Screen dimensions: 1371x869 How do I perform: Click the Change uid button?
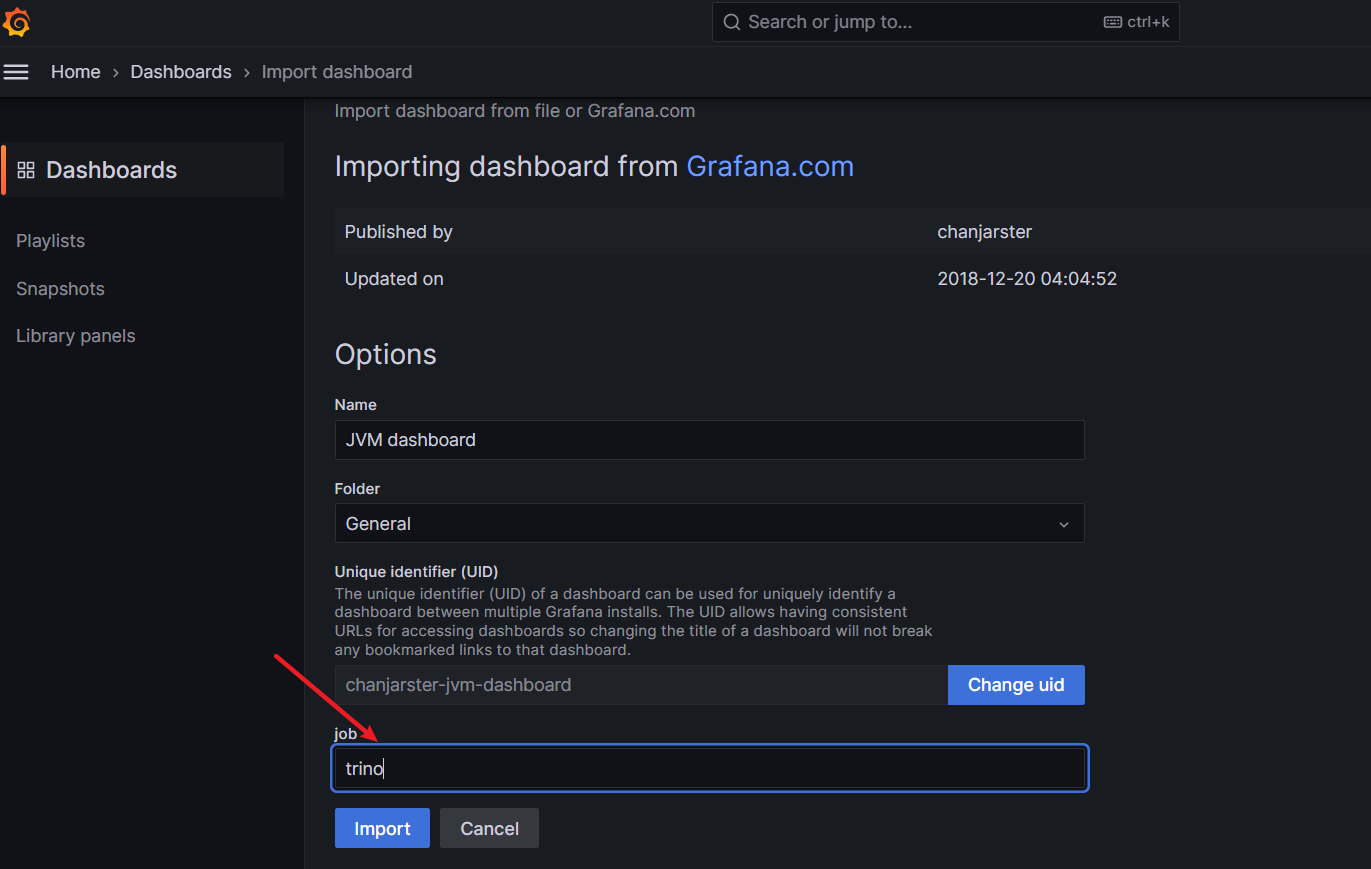1016,685
